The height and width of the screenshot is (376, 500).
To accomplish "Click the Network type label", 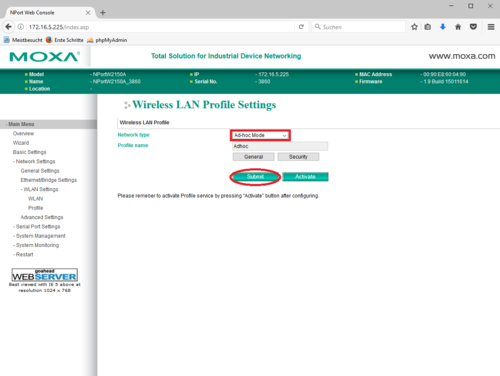I will (133, 135).
